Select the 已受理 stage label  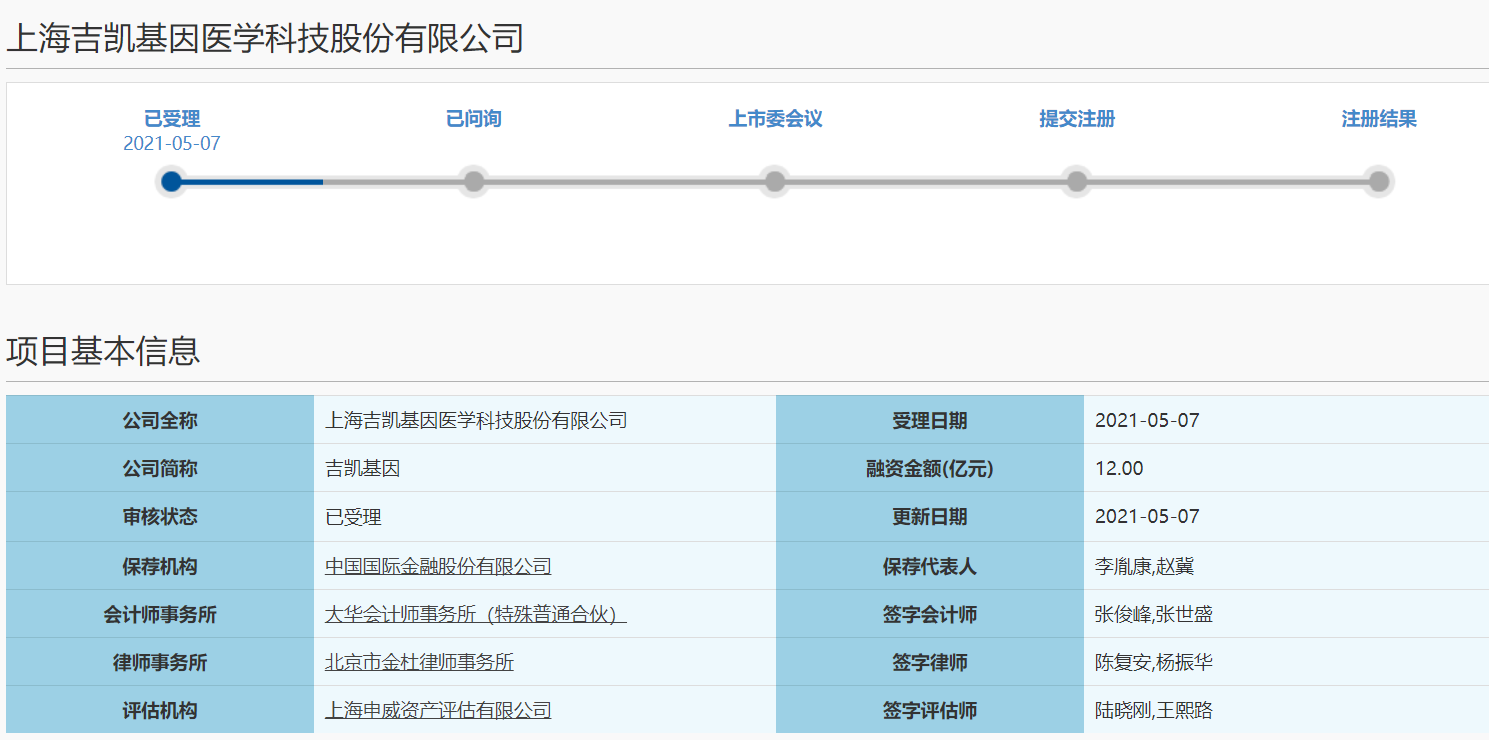click(x=172, y=119)
